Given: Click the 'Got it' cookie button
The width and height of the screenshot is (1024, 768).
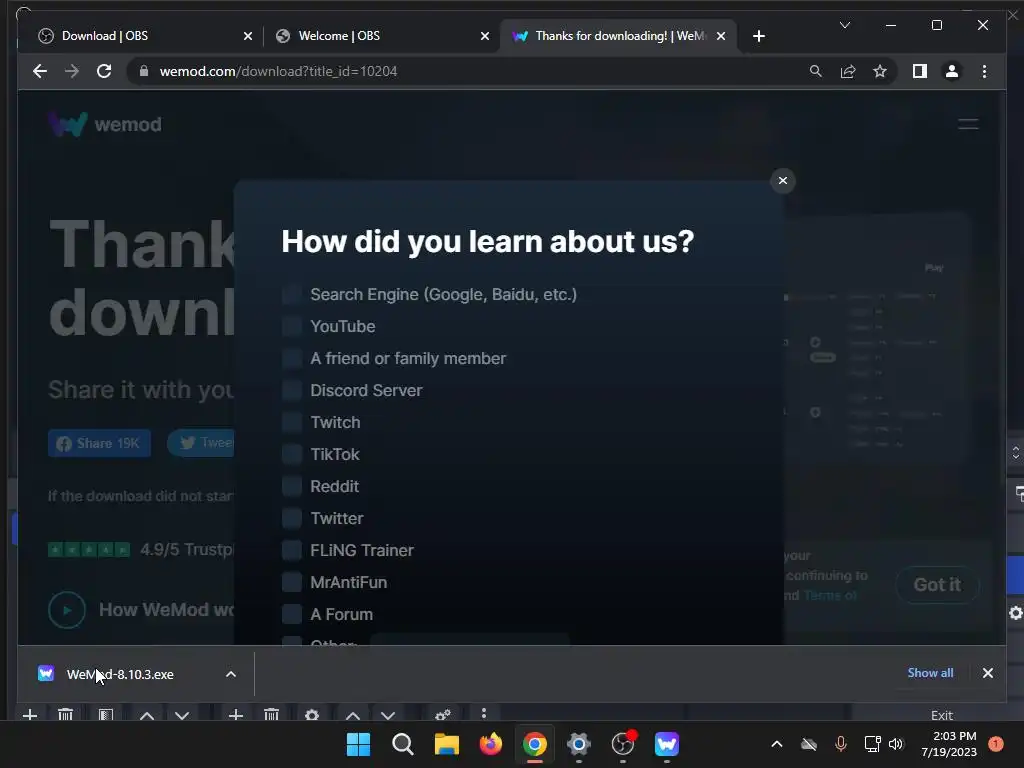Looking at the screenshot, I should click(x=937, y=584).
